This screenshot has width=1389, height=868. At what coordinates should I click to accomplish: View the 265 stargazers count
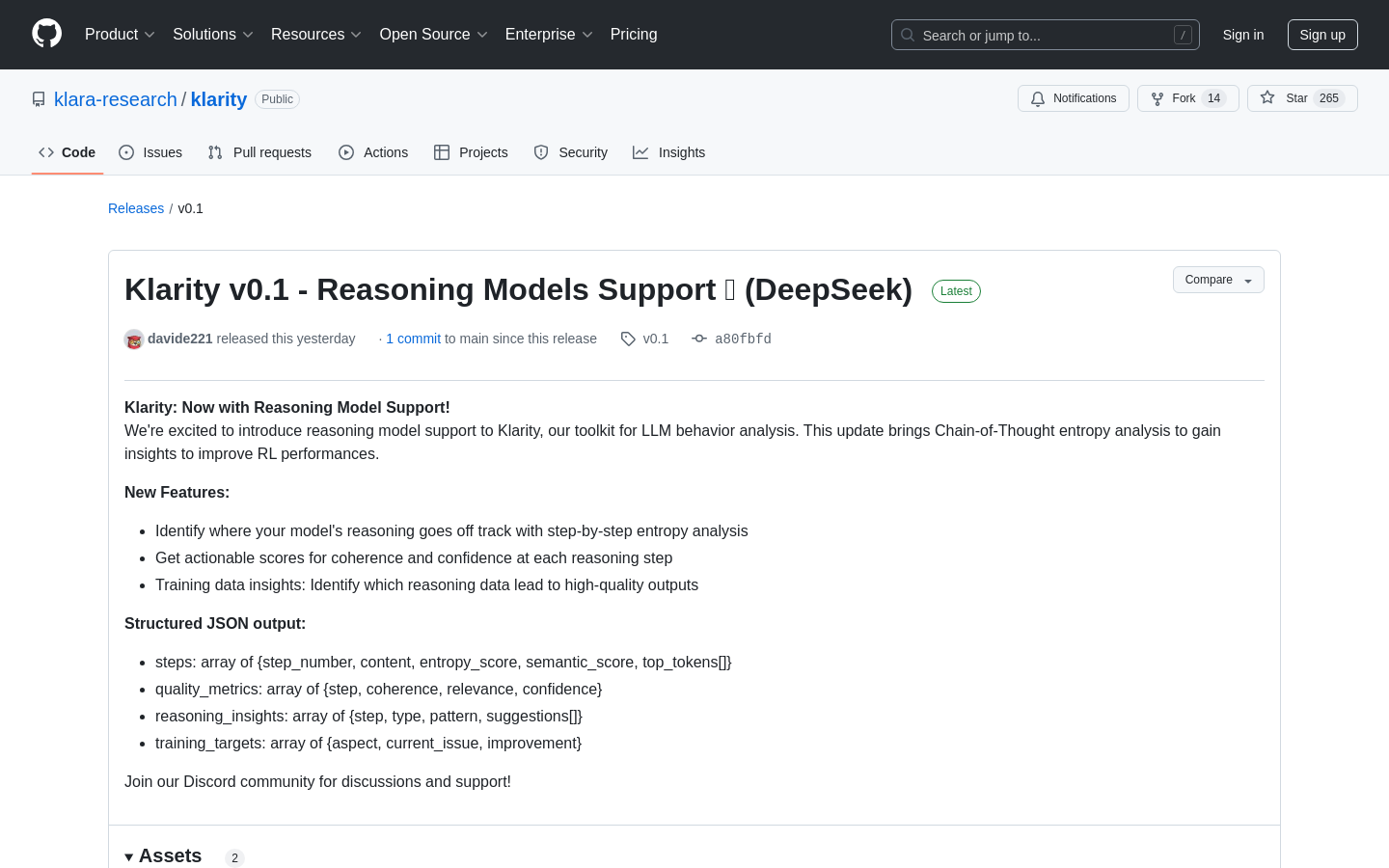(1329, 98)
